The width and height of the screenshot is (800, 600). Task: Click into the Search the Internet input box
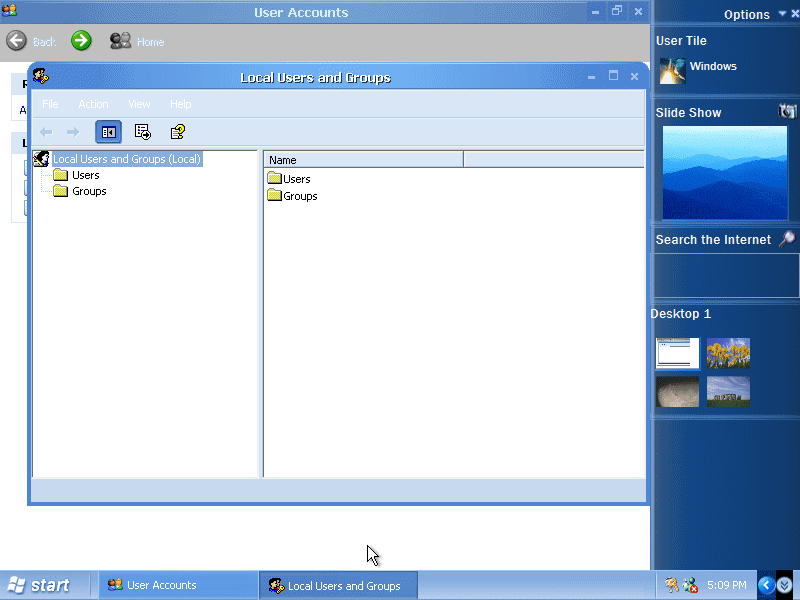tap(726, 276)
